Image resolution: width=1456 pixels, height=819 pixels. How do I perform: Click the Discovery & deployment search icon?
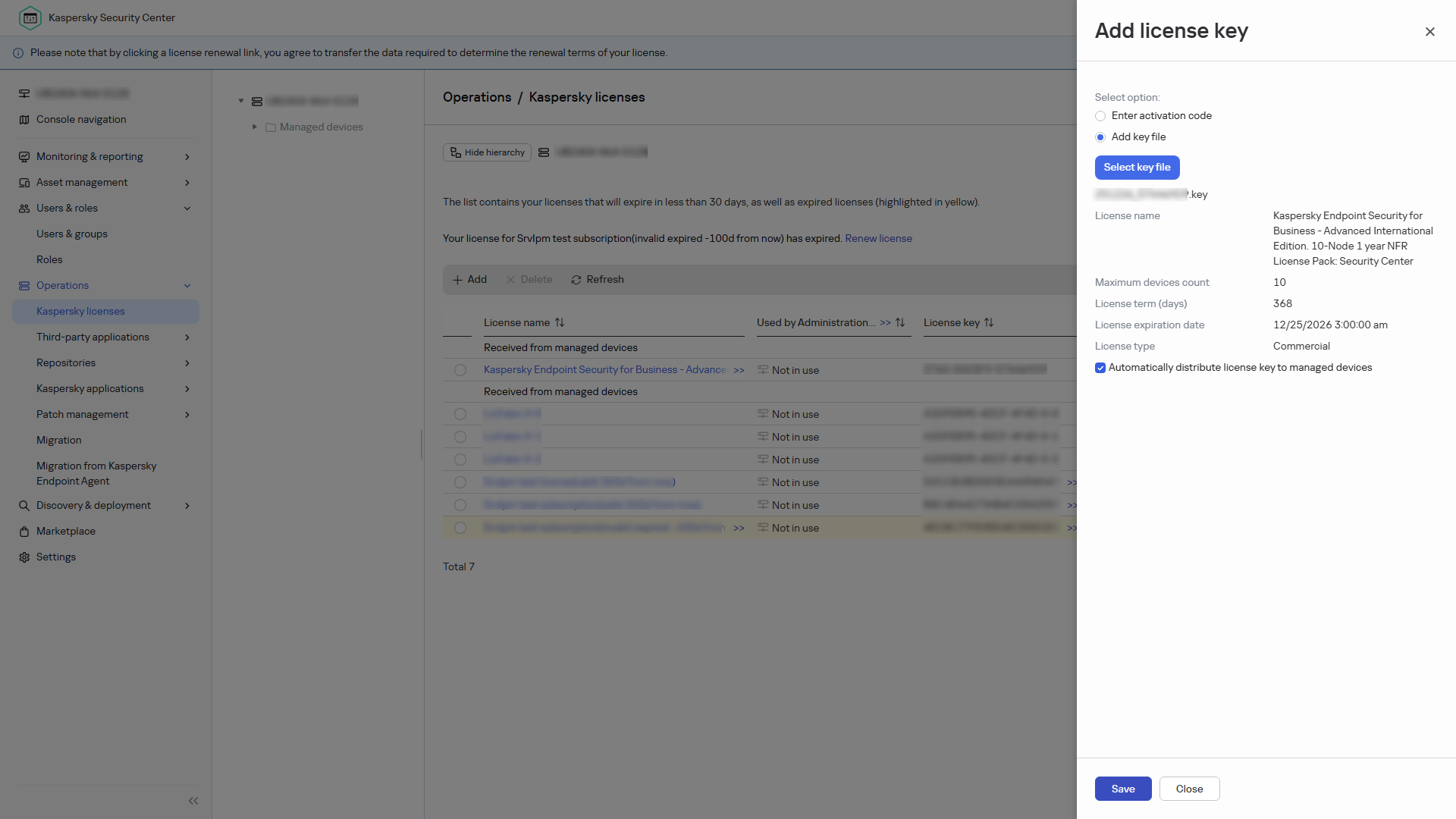24,506
